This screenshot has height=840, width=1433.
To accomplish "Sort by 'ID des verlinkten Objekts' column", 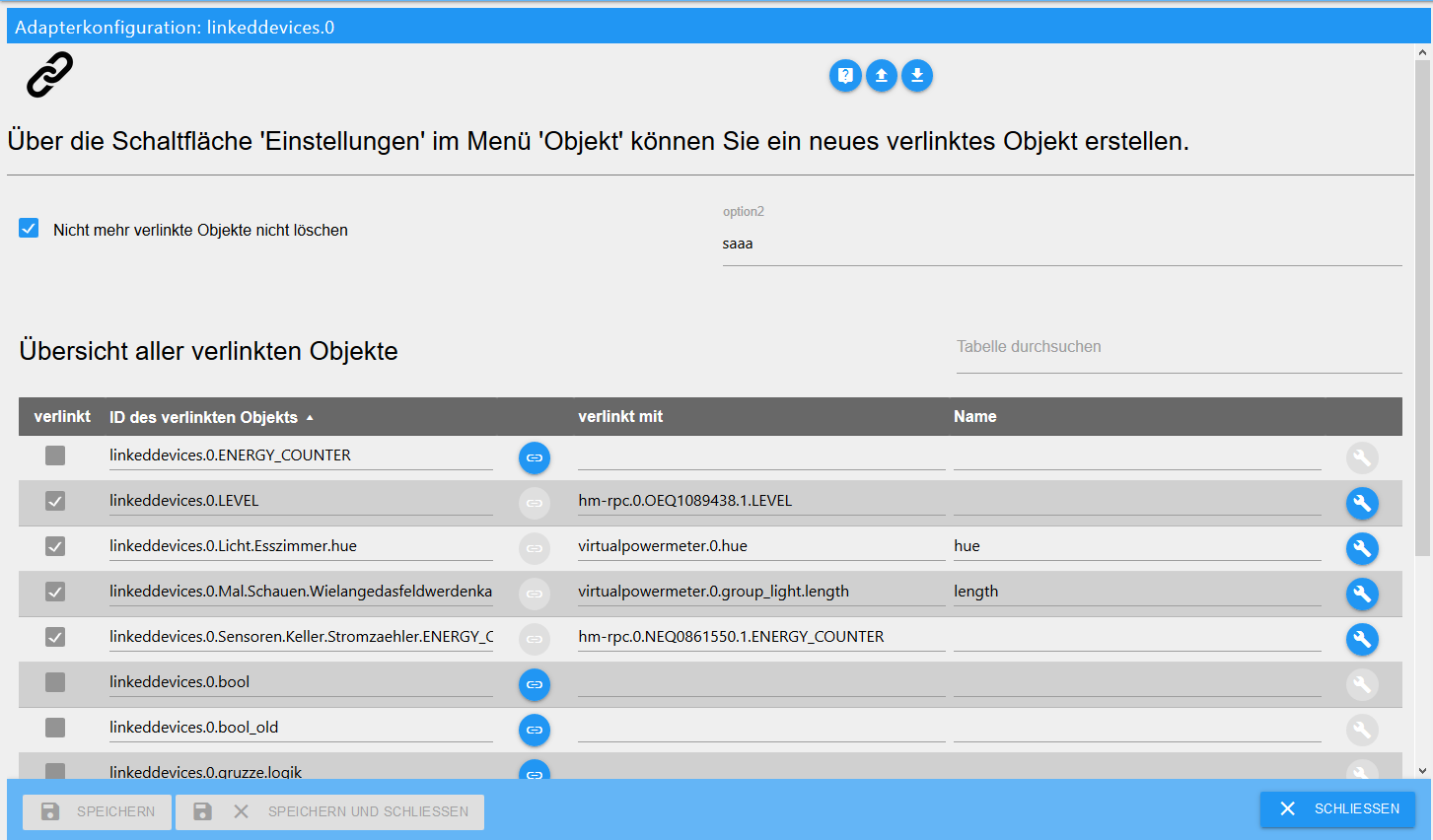I will 211,417.
